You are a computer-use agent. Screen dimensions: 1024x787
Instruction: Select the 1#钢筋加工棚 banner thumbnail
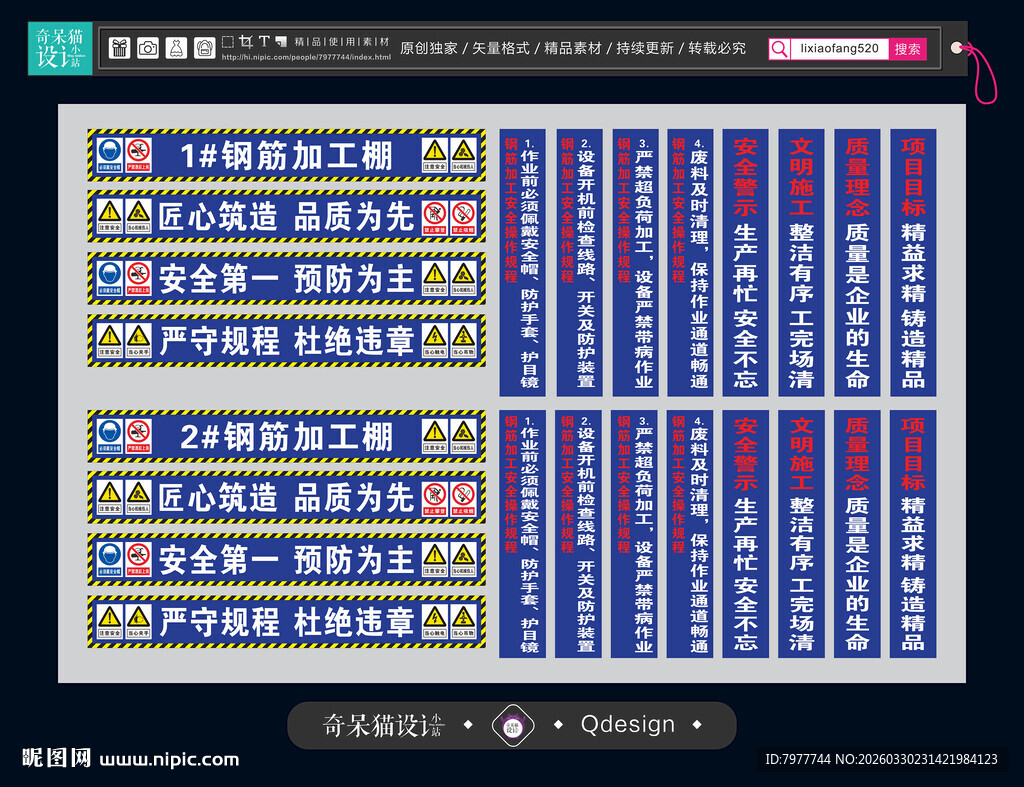click(x=285, y=155)
